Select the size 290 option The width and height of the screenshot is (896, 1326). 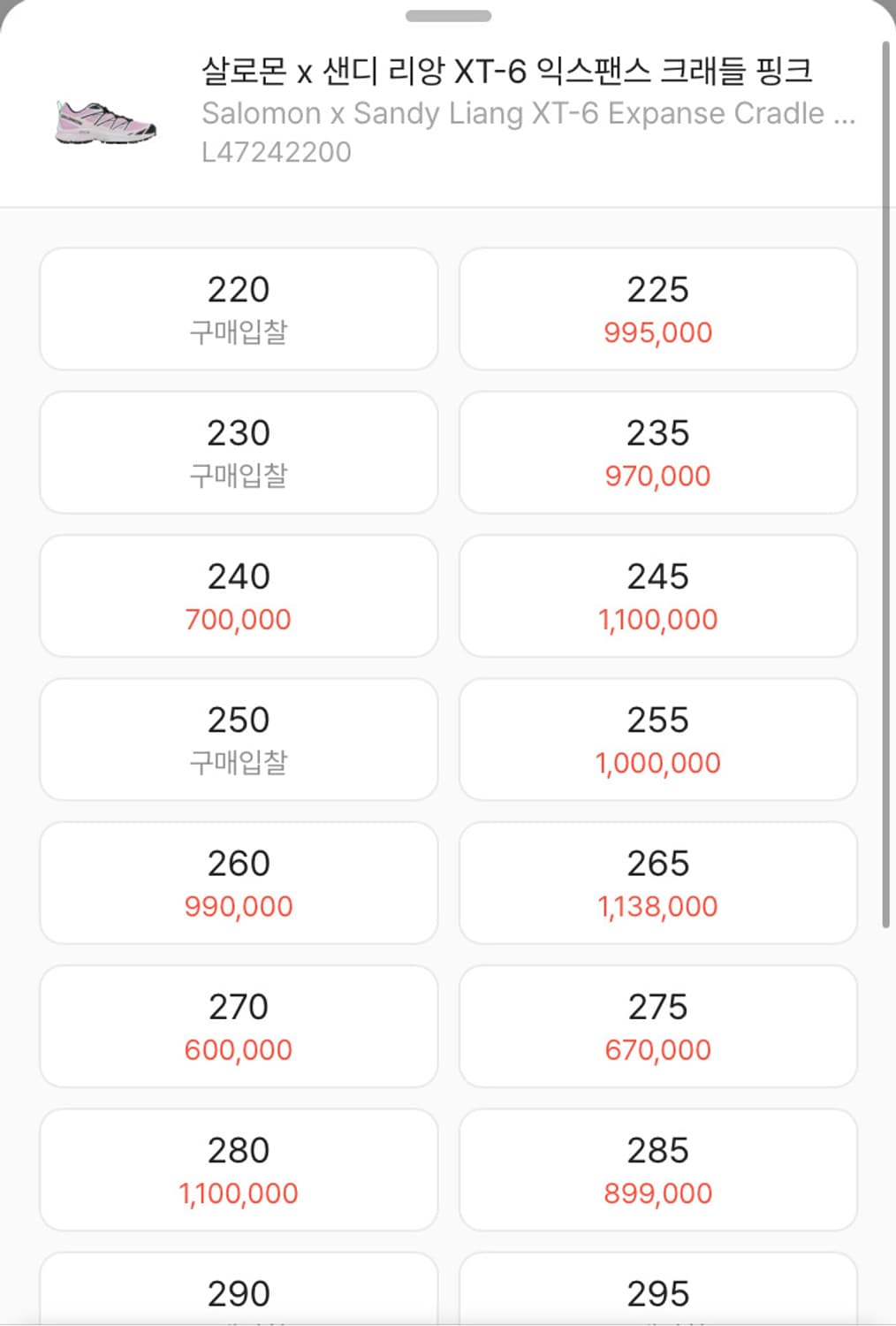click(x=239, y=1294)
